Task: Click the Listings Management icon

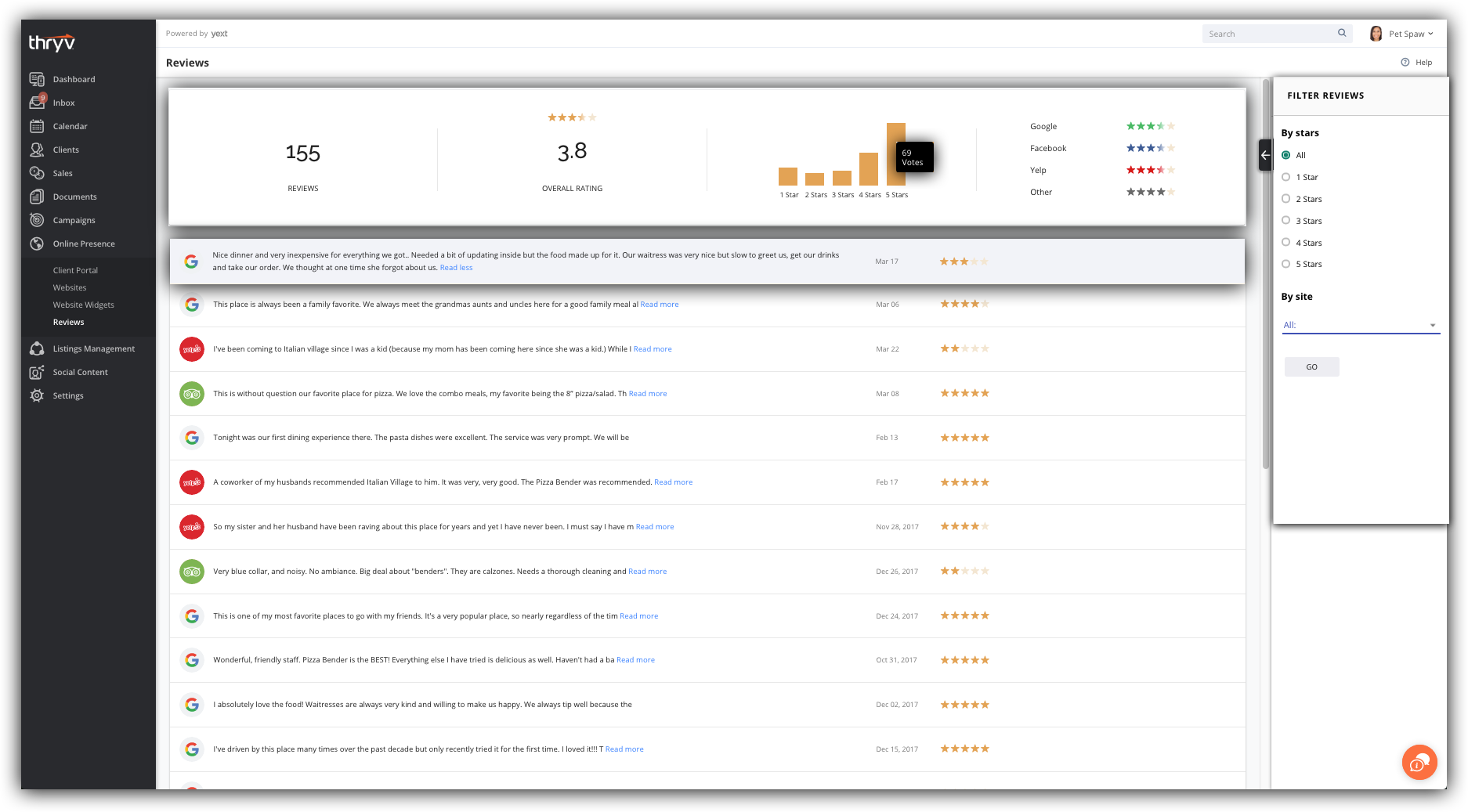Action: (x=37, y=348)
